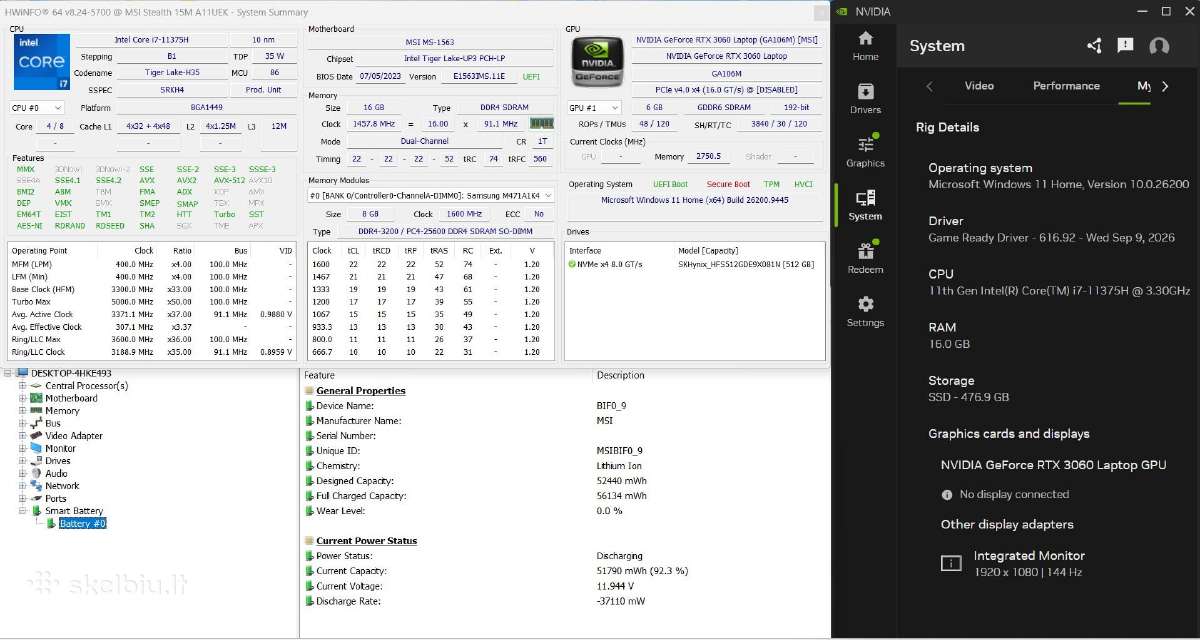Click the Designed Capacity 52440 mWh value

[621, 480]
